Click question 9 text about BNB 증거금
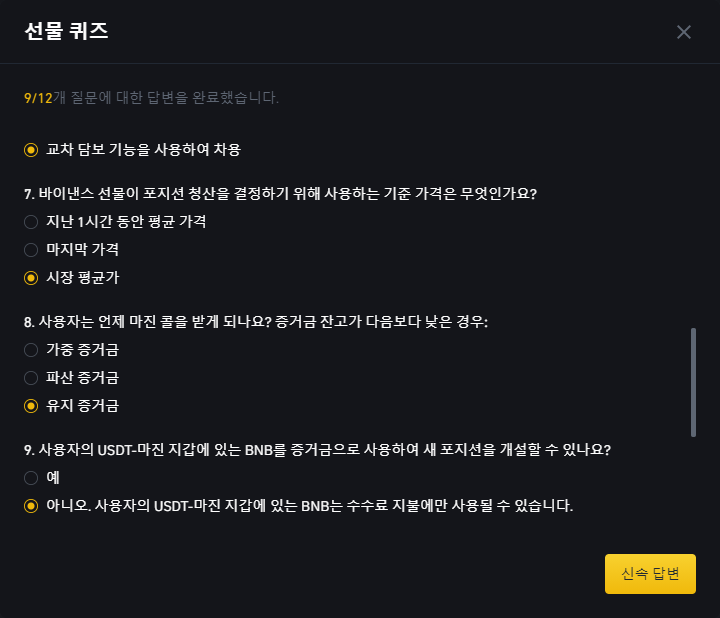The width and height of the screenshot is (720, 618). pyautogui.click(x=317, y=450)
